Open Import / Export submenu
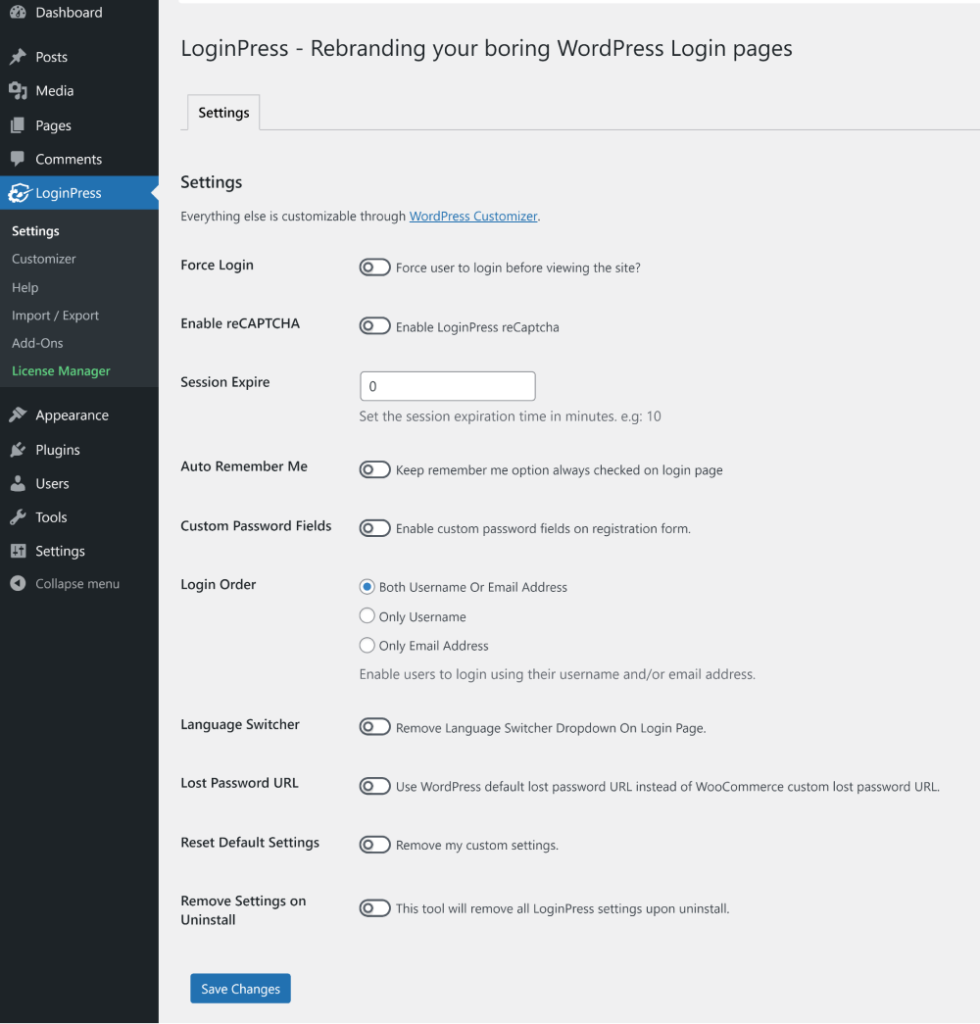Viewport: 980px width, 1024px height. 55,315
